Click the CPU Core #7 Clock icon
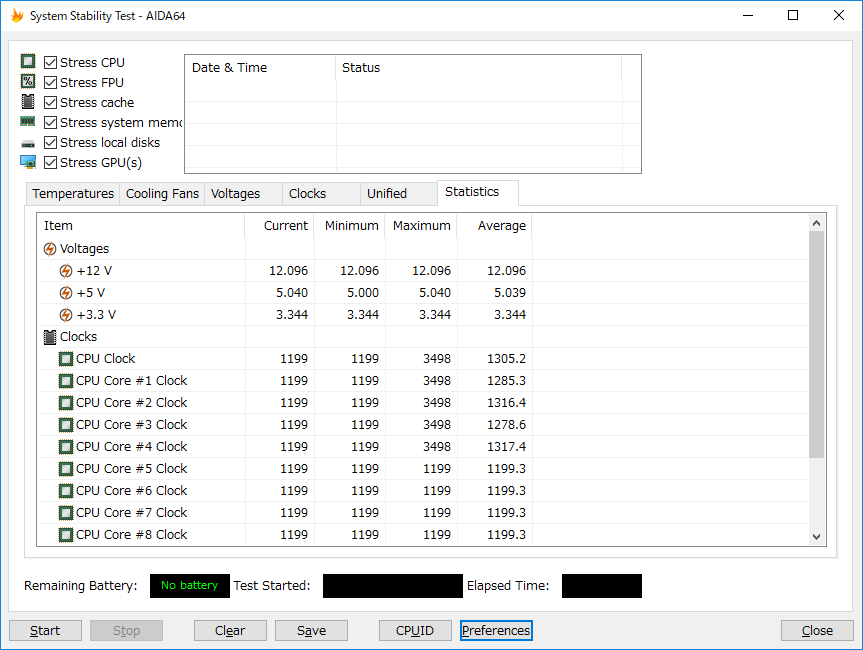Screen dimensions: 863x650 (x=65, y=513)
